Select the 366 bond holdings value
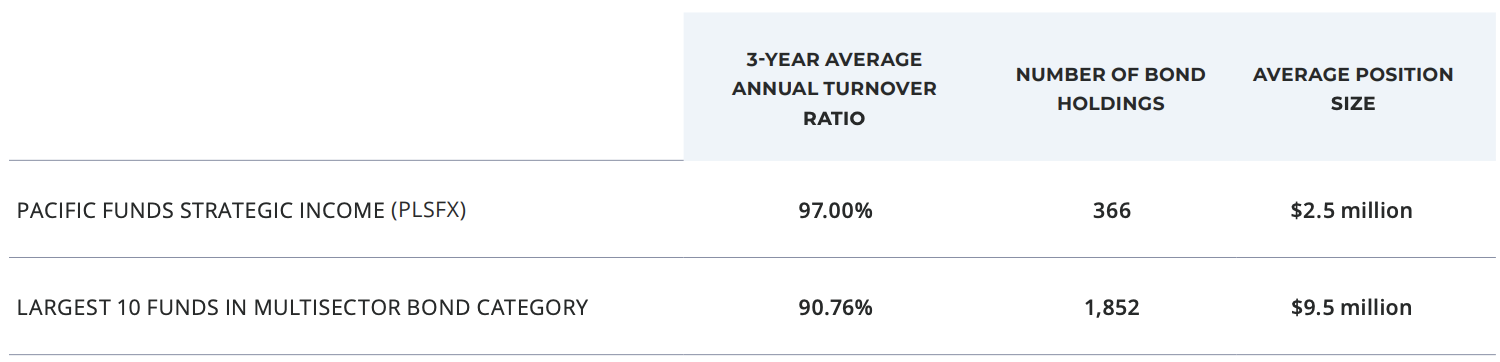Image resolution: width=1500 pixels, height=362 pixels. click(1112, 211)
